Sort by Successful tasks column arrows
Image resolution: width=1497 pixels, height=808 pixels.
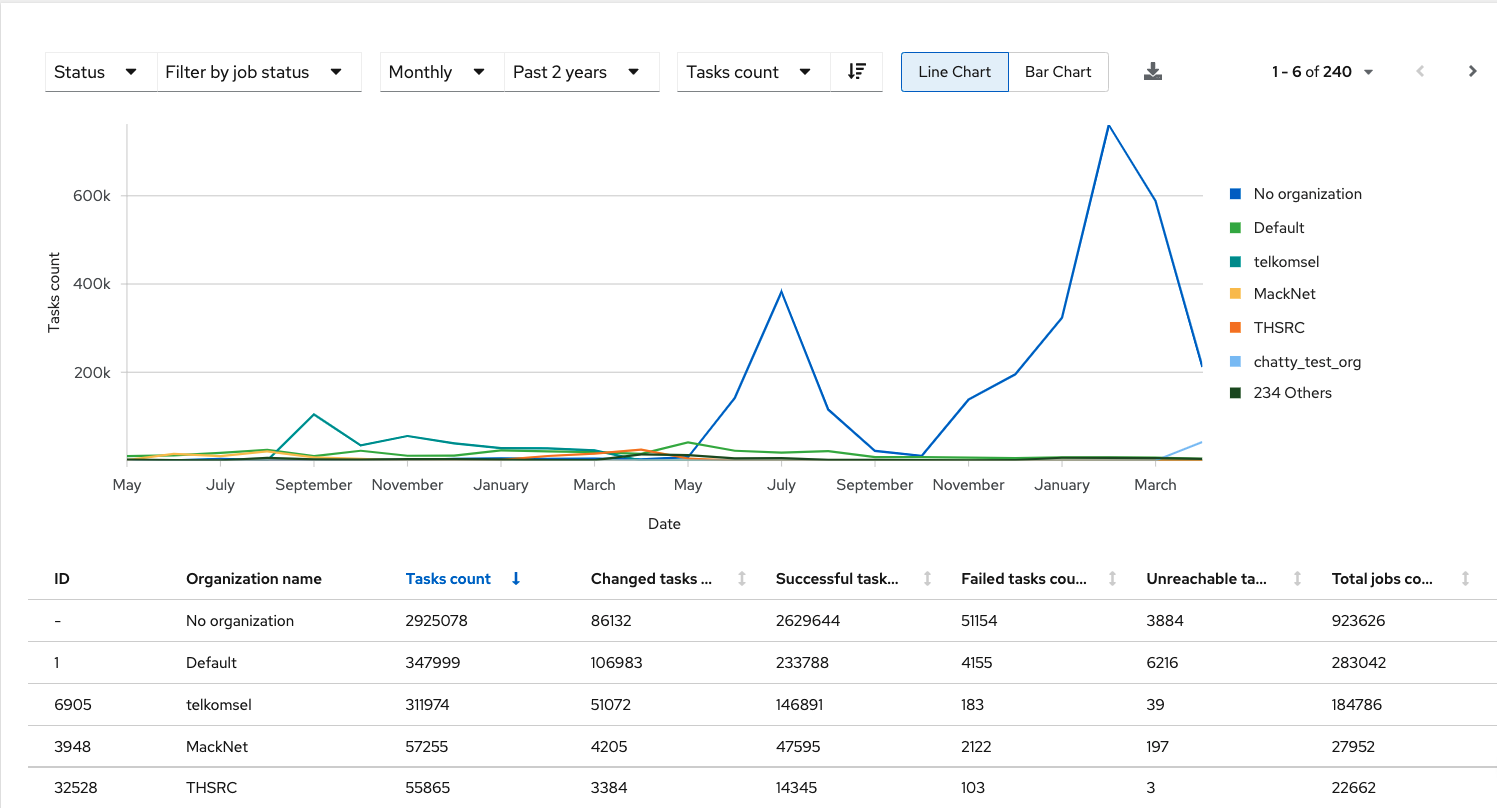coord(927,579)
